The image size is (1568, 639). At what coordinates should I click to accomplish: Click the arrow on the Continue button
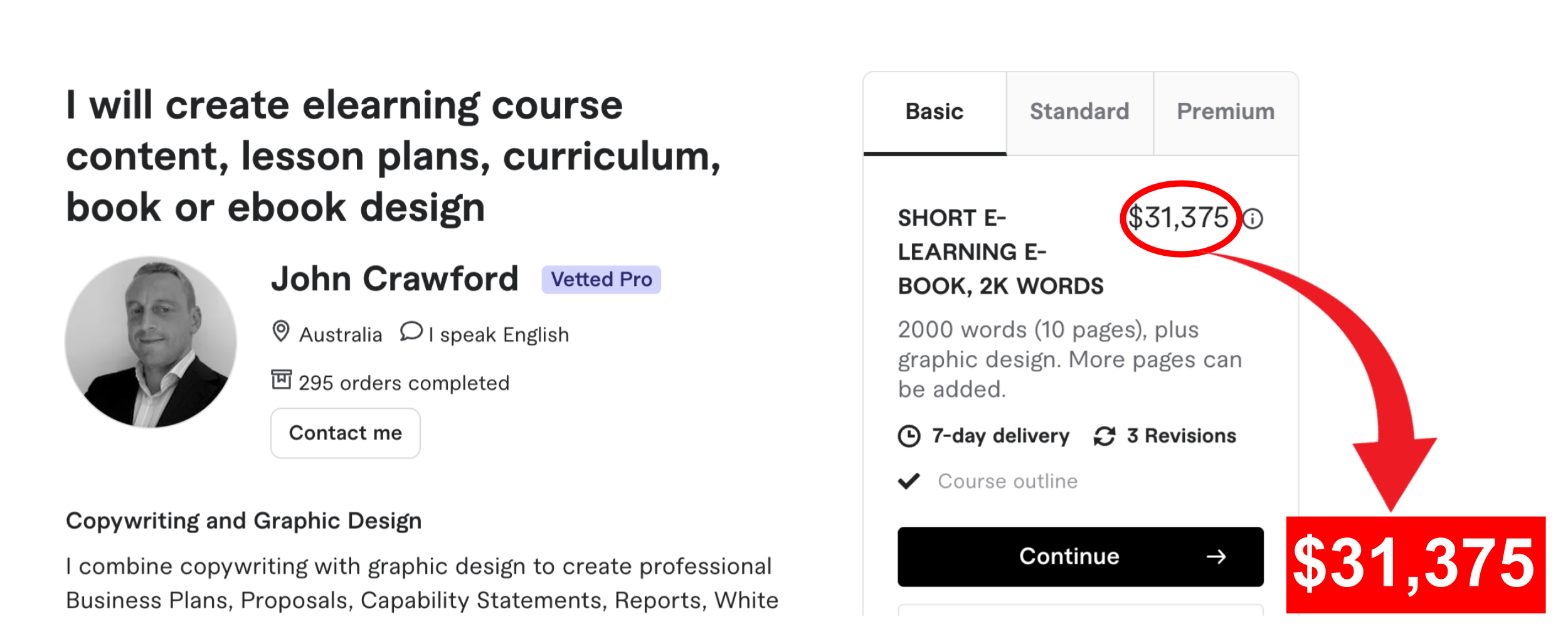(1216, 557)
